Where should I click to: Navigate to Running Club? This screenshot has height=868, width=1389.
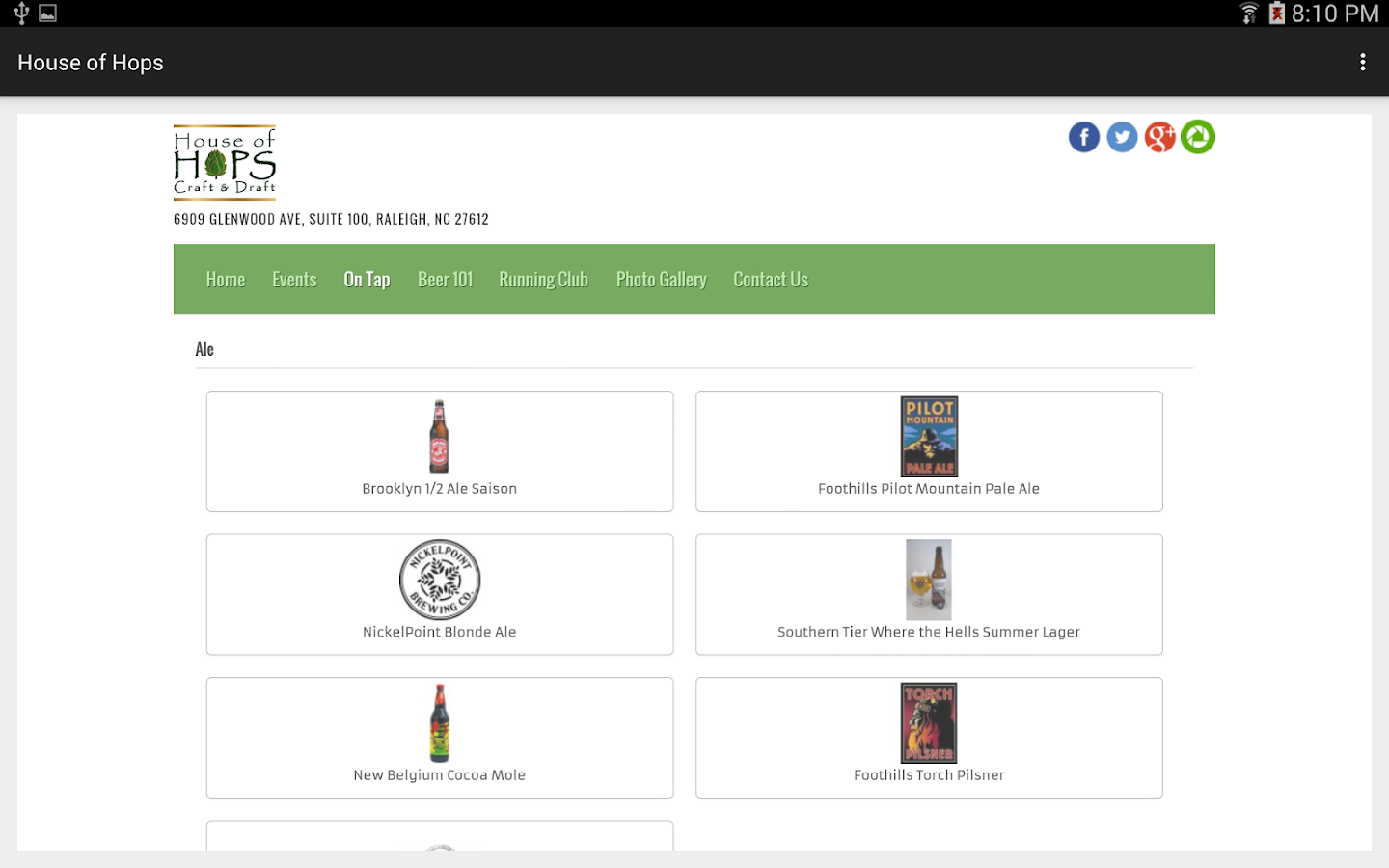click(543, 280)
